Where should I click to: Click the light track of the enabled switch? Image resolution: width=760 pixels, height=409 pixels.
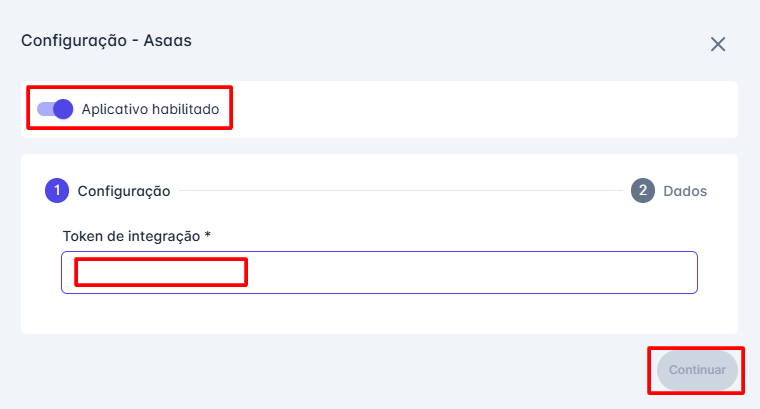[x=44, y=108]
